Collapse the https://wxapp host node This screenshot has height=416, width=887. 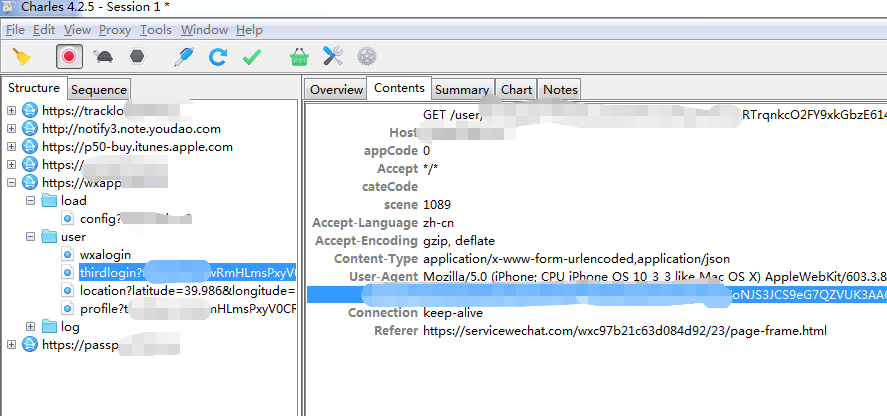coord(11,182)
